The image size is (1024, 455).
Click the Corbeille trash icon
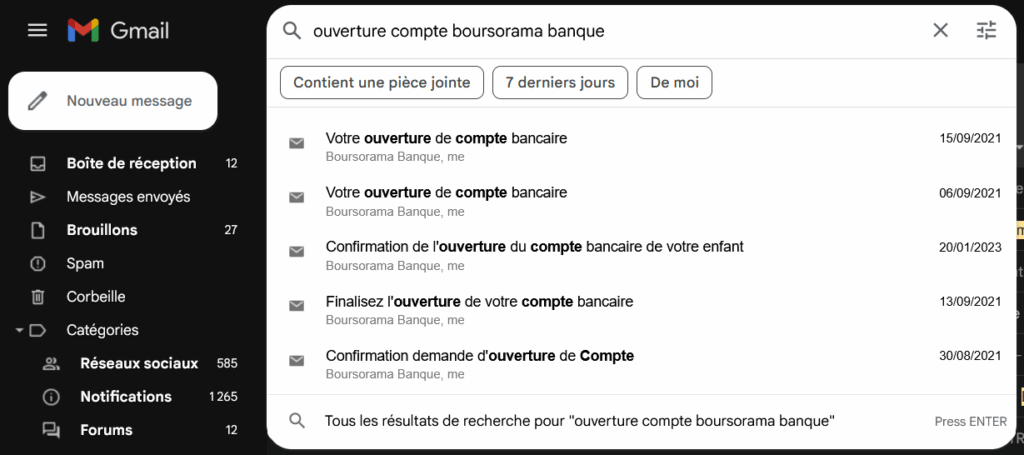click(38, 297)
